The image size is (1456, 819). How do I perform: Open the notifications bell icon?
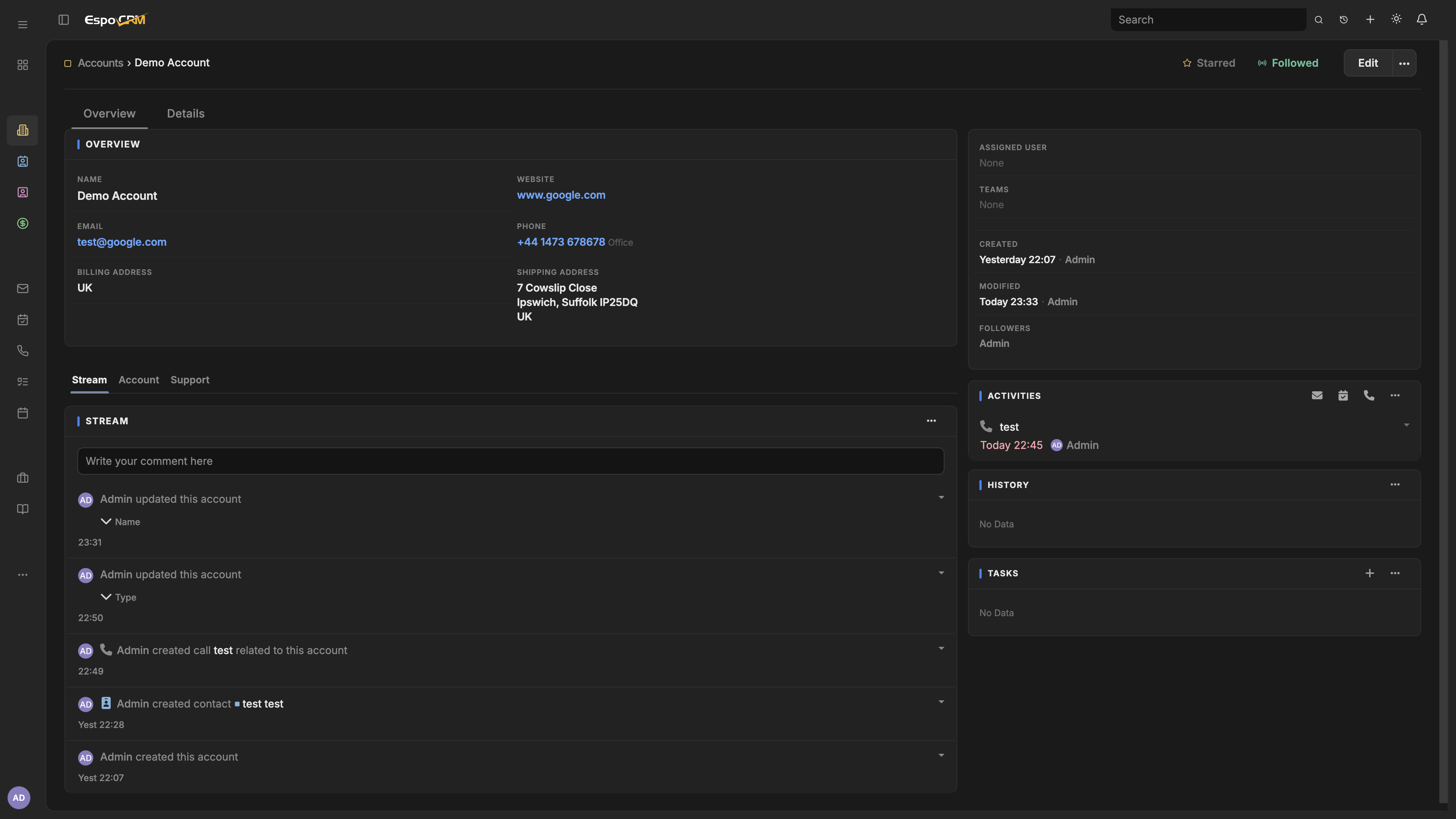coord(1421,20)
